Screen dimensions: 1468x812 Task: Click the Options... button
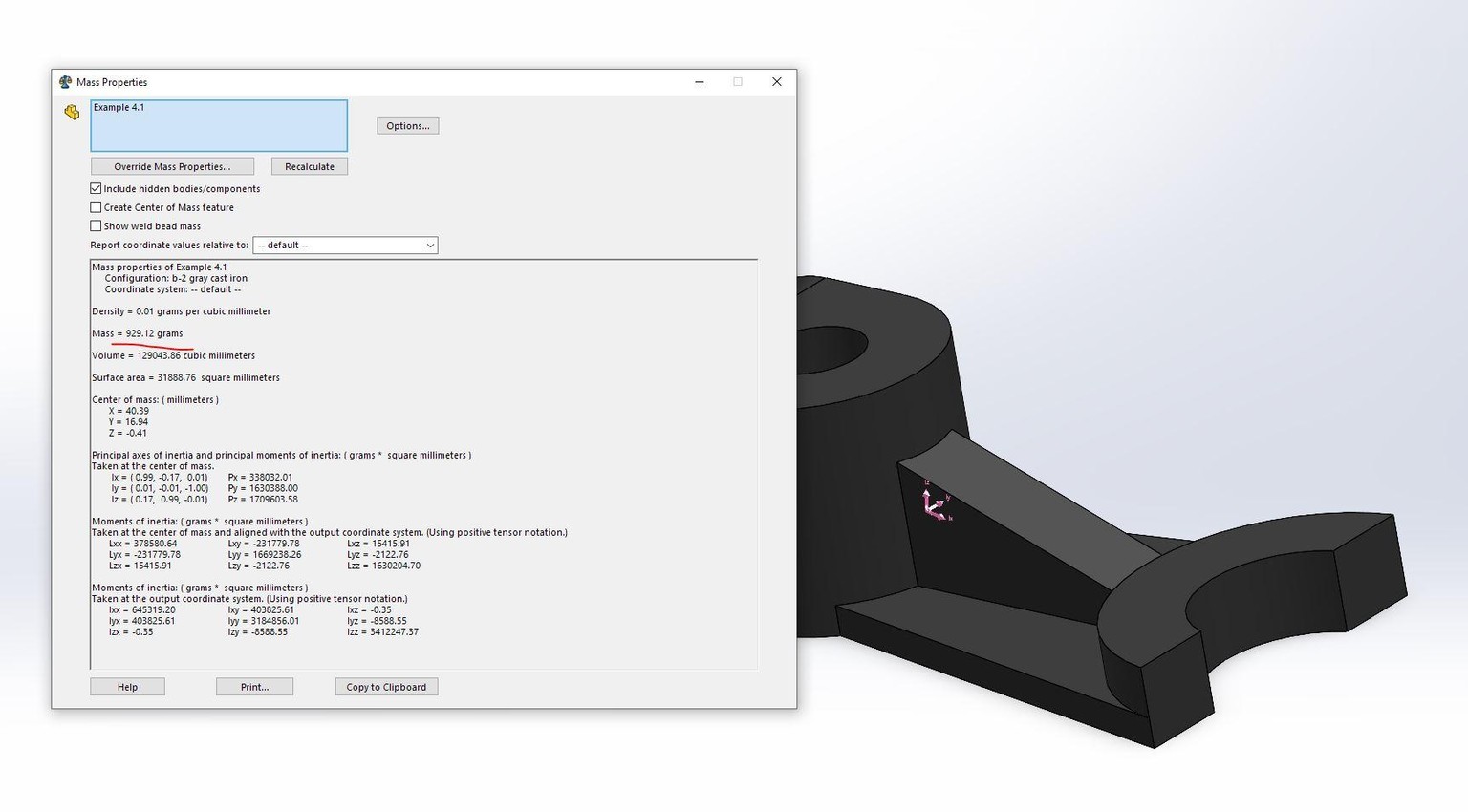pos(408,126)
